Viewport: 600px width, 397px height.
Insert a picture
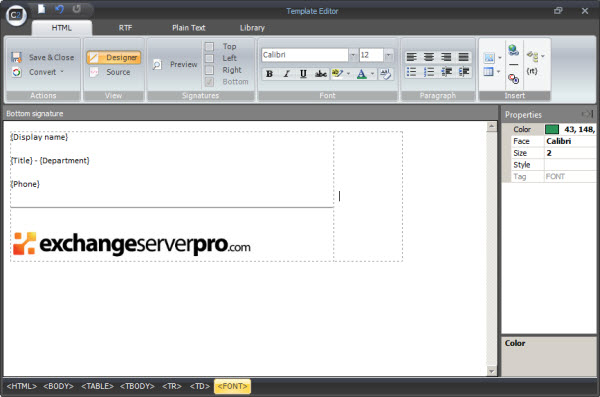click(489, 58)
